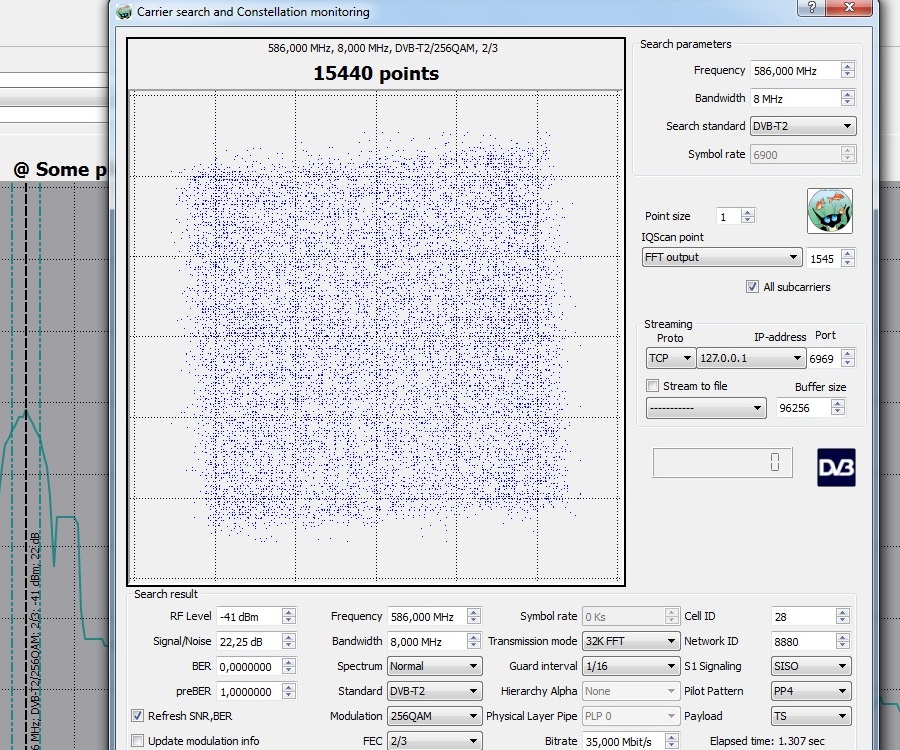Click the Network ID spinner arrows
The image size is (900, 750).
843,641
